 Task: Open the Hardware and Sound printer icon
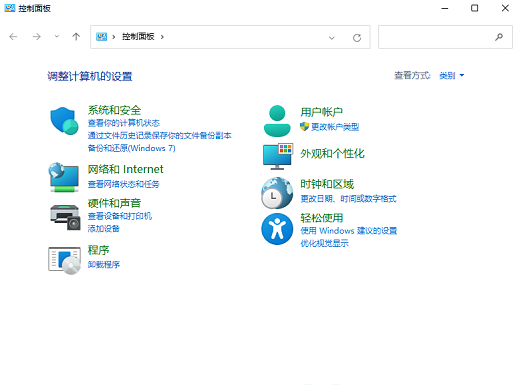(x=65, y=217)
